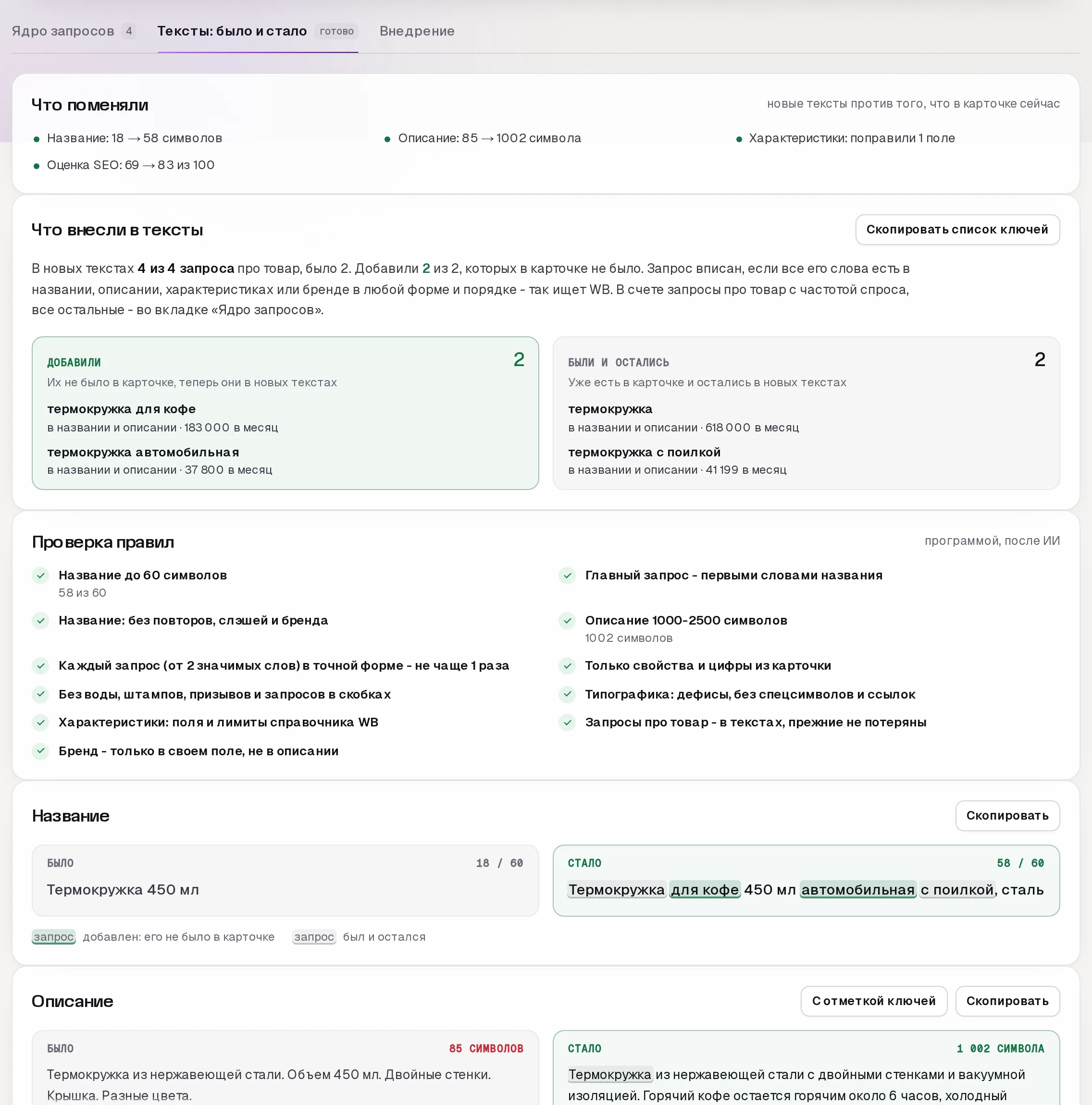Click check icon for Характеристики: поля и лимиты
The height and width of the screenshot is (1105, 1092).
(x=41, y=723)
